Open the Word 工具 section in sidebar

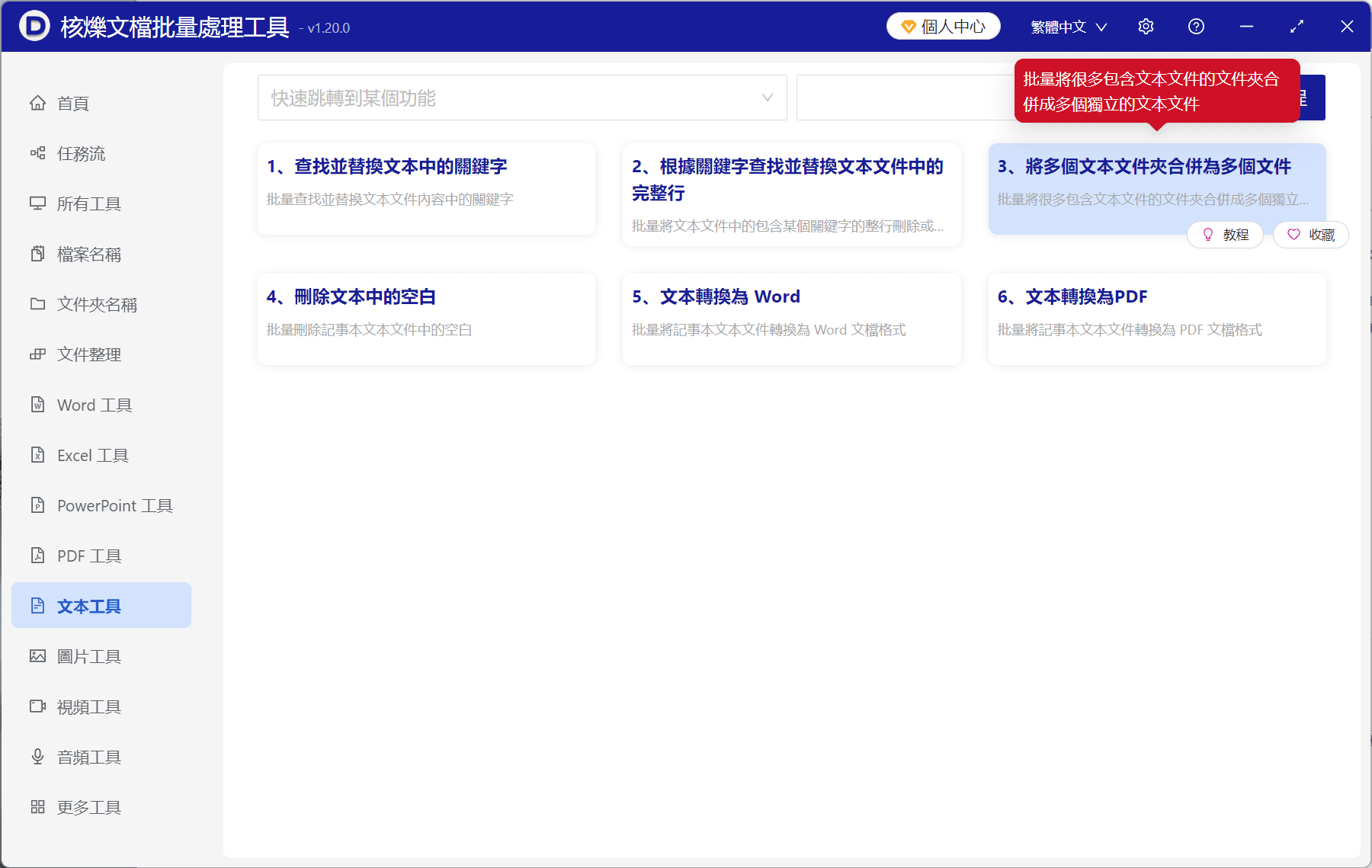pos(94,405)
